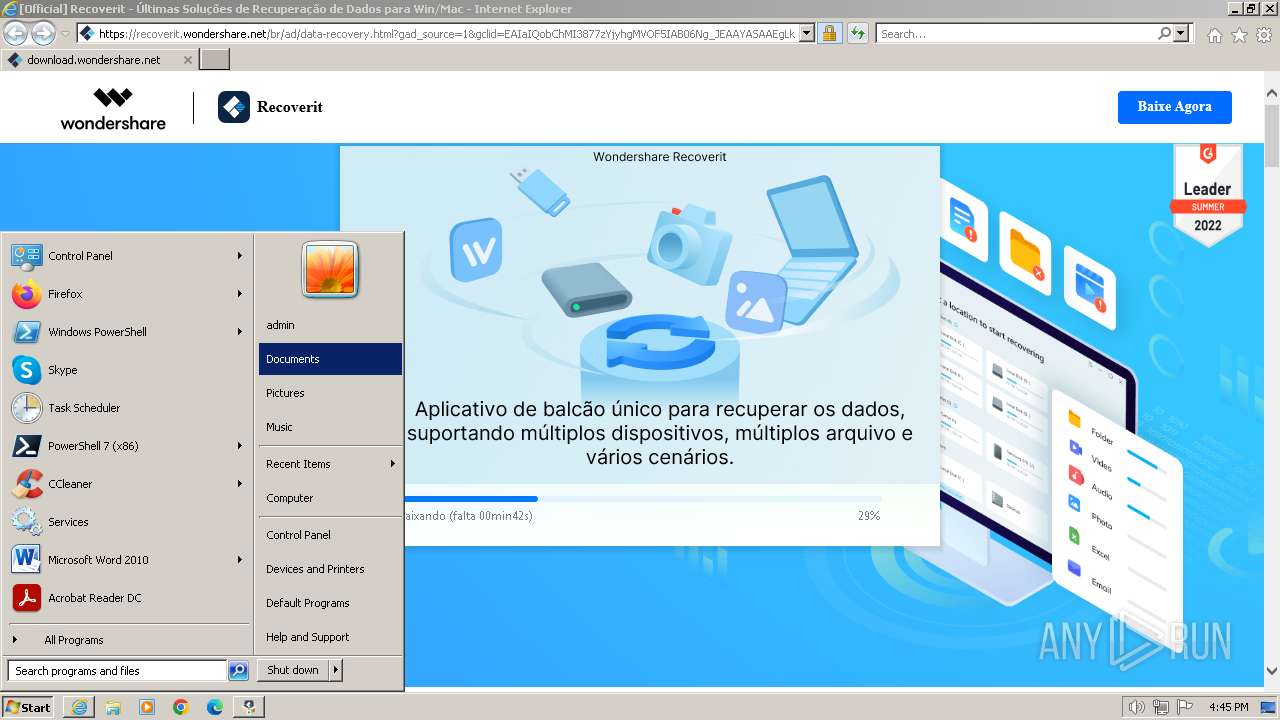Open the Tools gear icon
The image size is (1280, 720).
tap(1264, 35)
